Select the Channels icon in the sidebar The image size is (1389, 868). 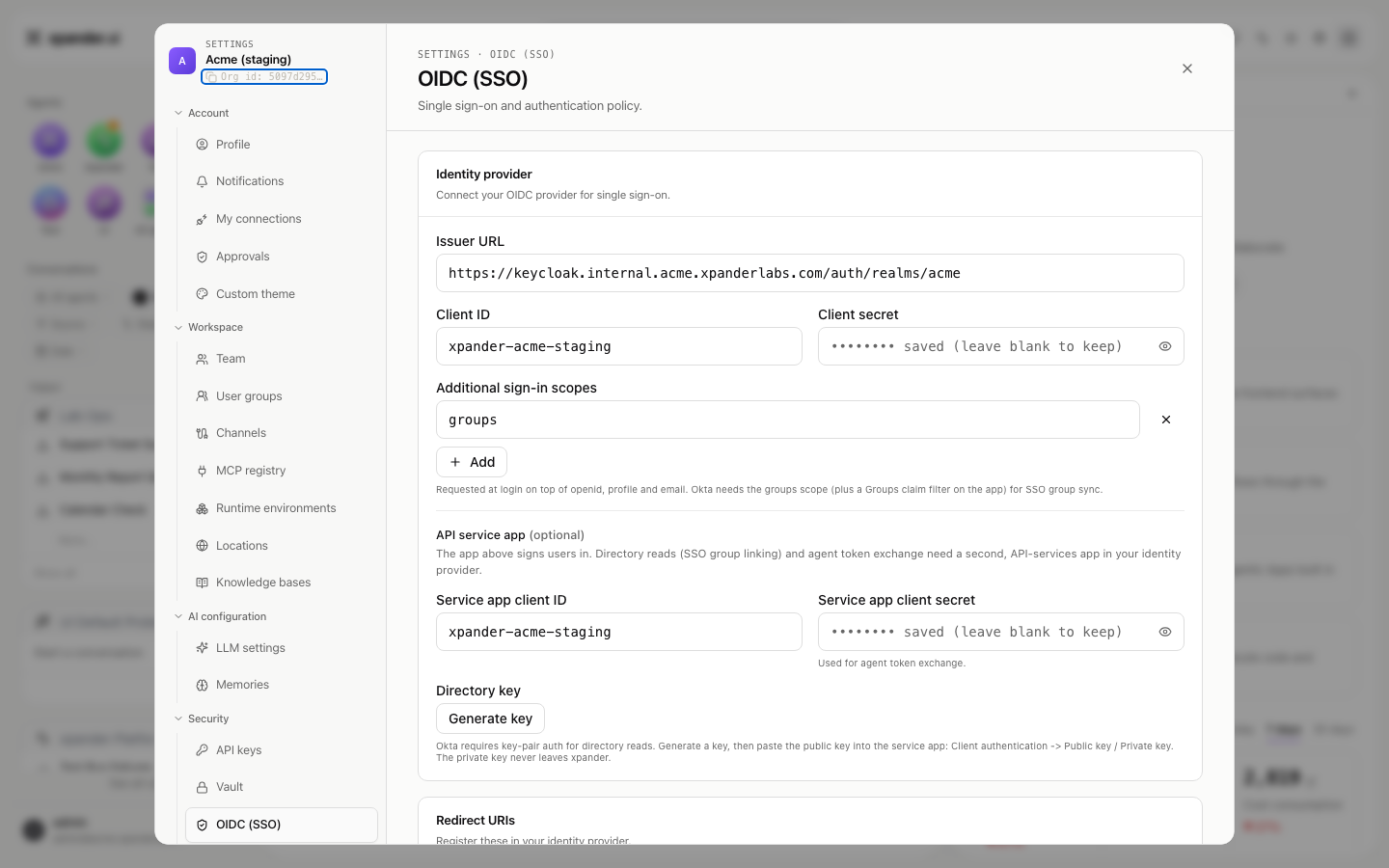click(203, 433)
